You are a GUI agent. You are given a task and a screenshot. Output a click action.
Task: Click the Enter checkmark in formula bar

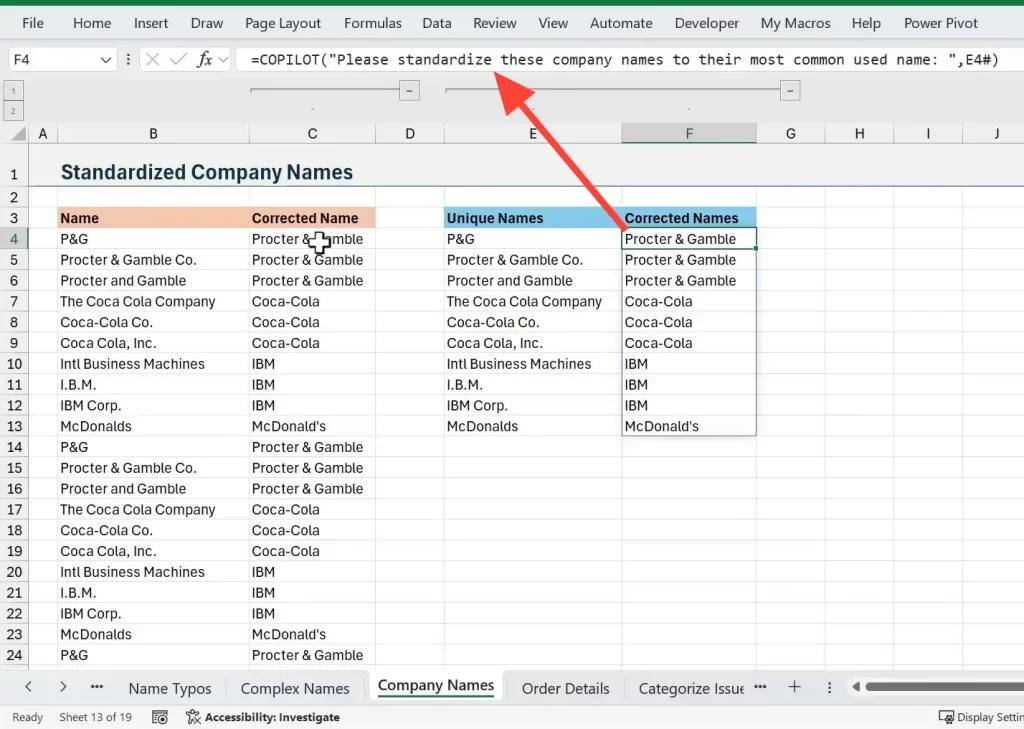(178, 60)
